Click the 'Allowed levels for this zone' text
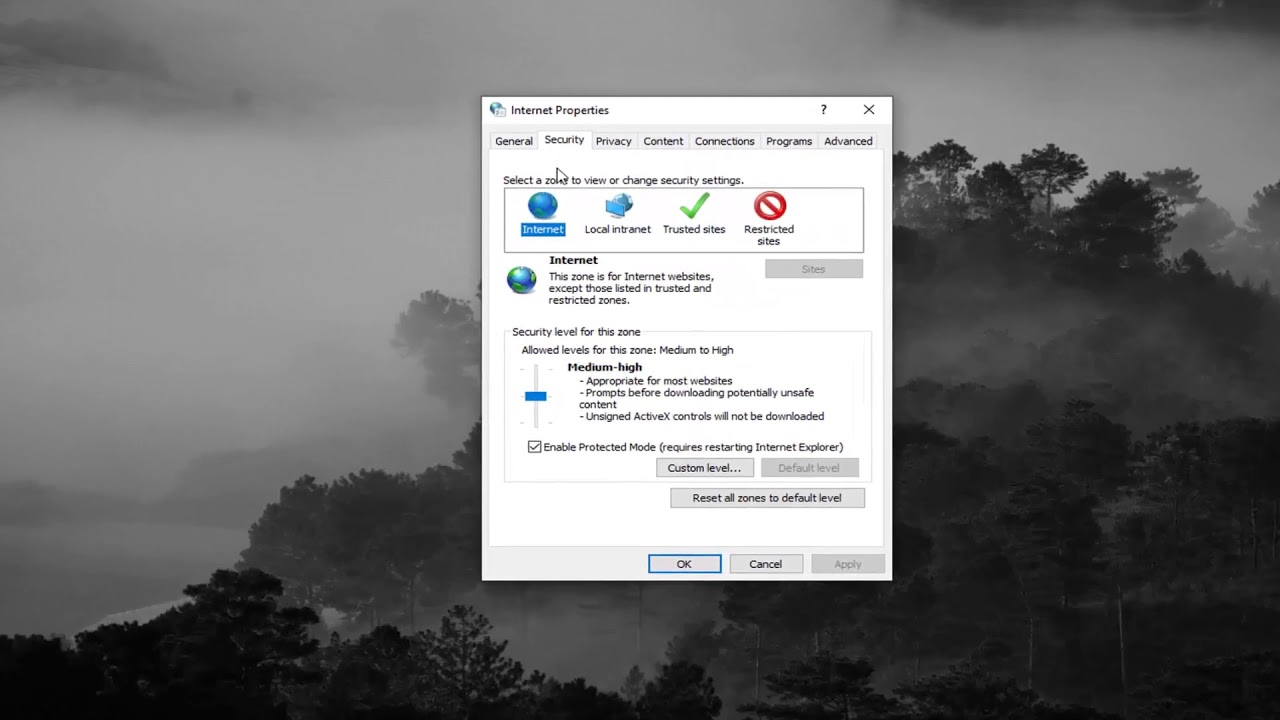Screen dimensions: 1280x720 (x=627, y=350)
